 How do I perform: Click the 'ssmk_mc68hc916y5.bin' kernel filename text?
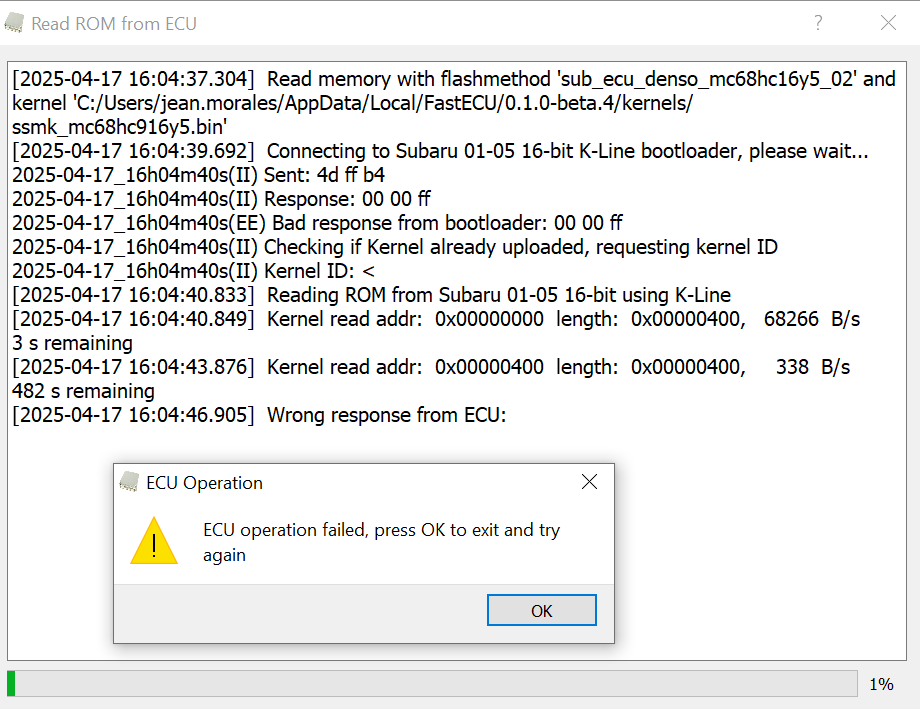[120, 127]
